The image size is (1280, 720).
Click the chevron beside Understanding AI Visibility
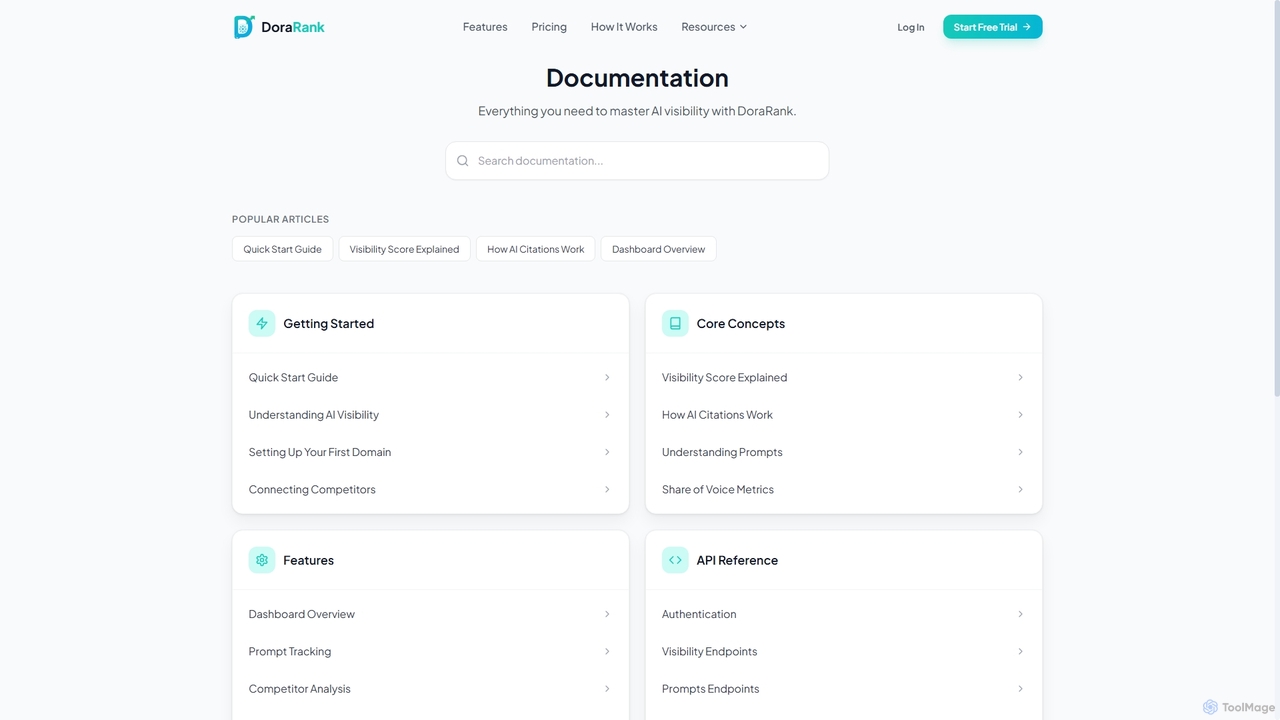coord(607,415)
